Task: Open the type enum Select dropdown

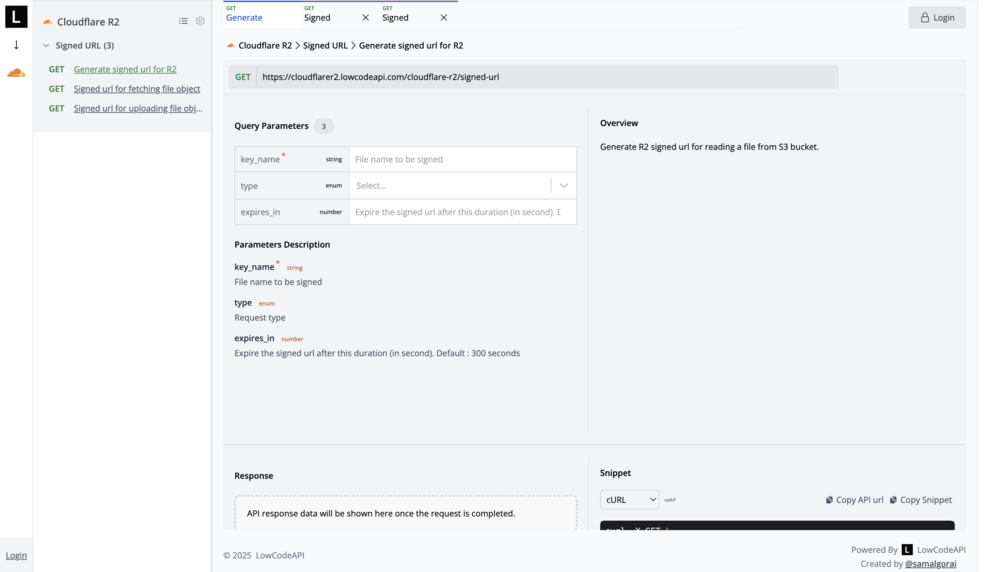Action: 462,186
